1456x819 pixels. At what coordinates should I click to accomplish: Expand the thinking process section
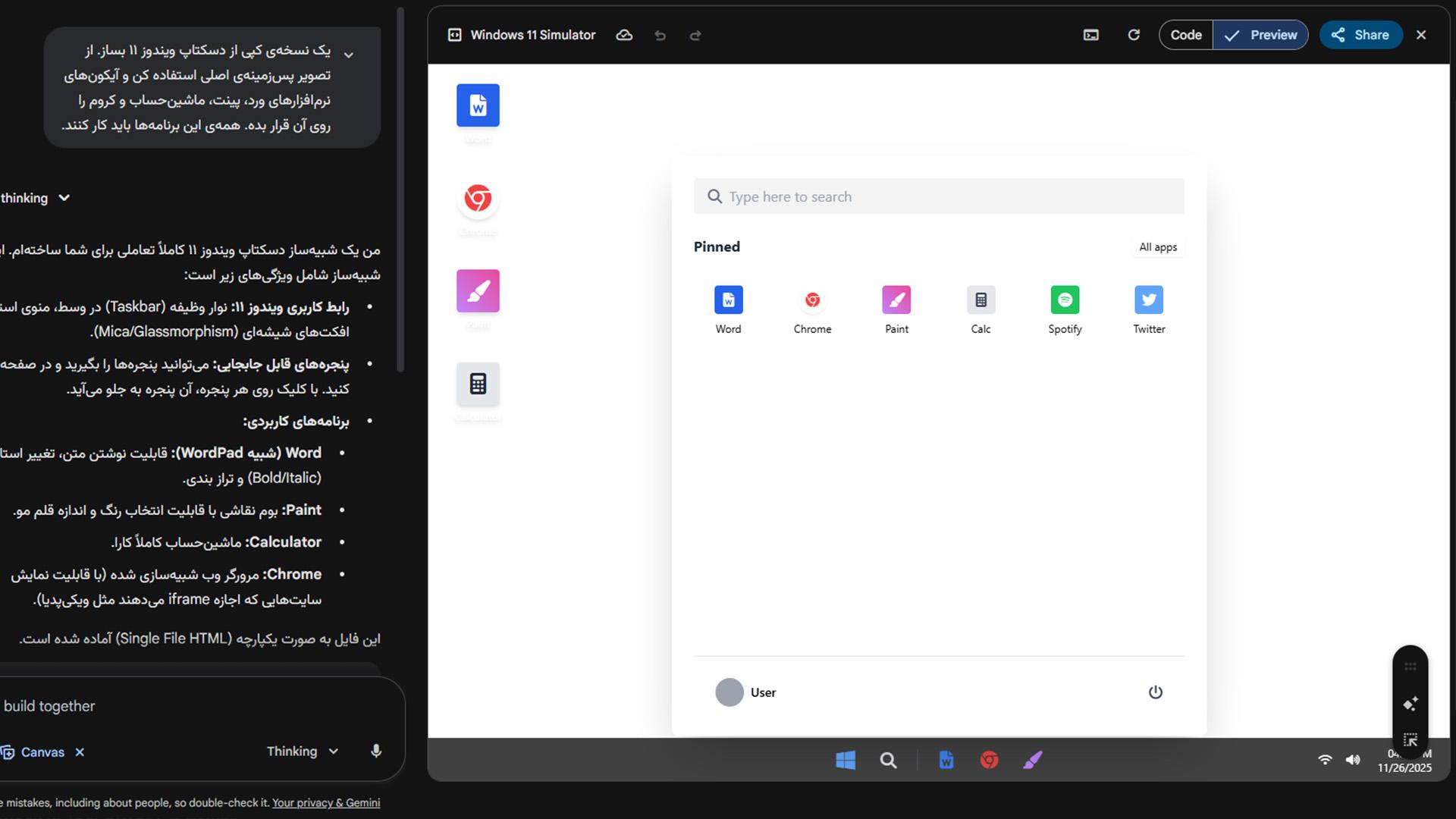(x=35, y=198)
